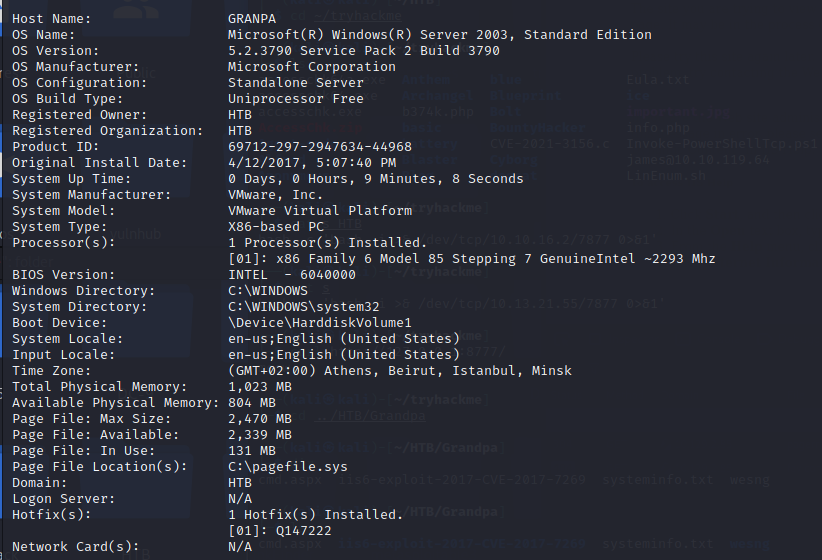Click the Product ID number
The height and width of the screenshot is (560, 822).
[x=319, y=147]
